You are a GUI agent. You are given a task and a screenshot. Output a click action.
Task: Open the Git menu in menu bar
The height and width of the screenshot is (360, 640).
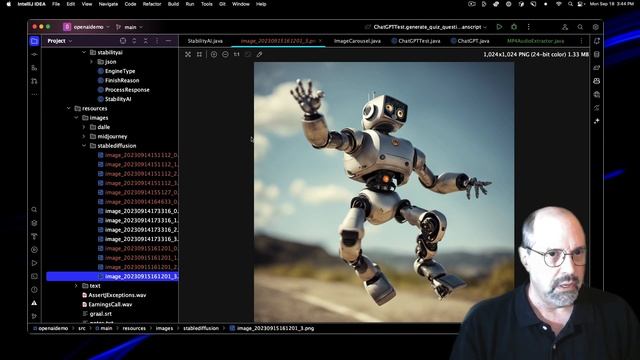(222, 4)
